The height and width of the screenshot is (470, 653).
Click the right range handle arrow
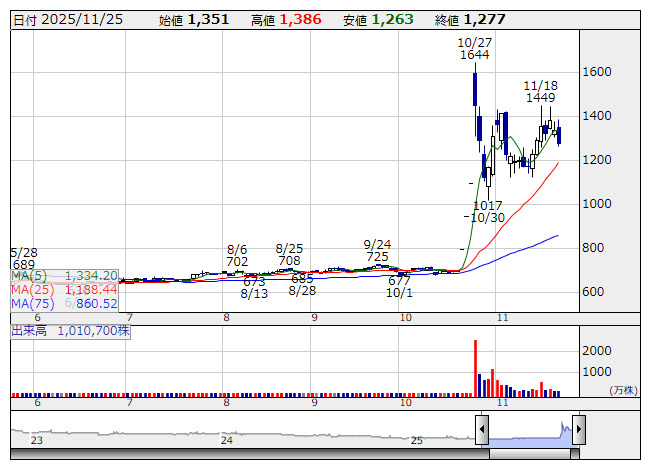click(578, 430)
